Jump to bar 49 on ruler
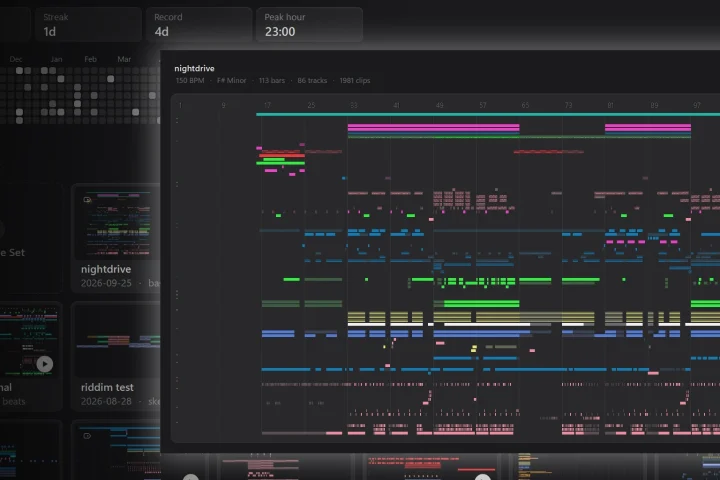720x480 pixels. (439, 105)
